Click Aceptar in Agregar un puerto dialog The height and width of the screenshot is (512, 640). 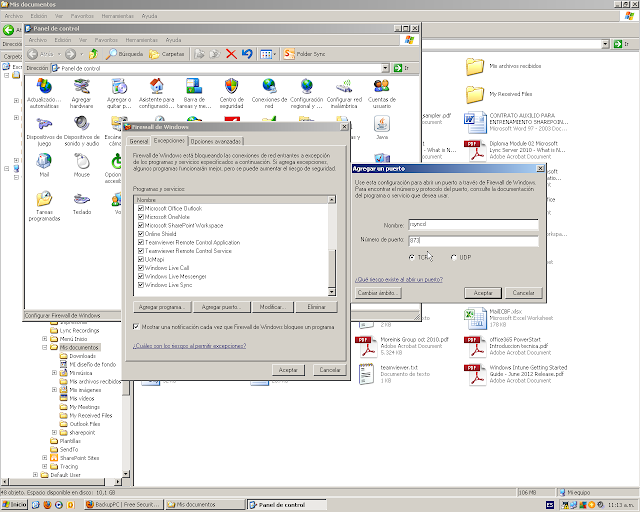(x=483, y=293)
